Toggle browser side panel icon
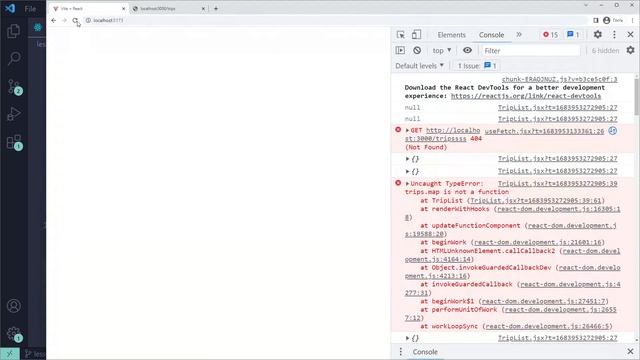 coord(596,20)
